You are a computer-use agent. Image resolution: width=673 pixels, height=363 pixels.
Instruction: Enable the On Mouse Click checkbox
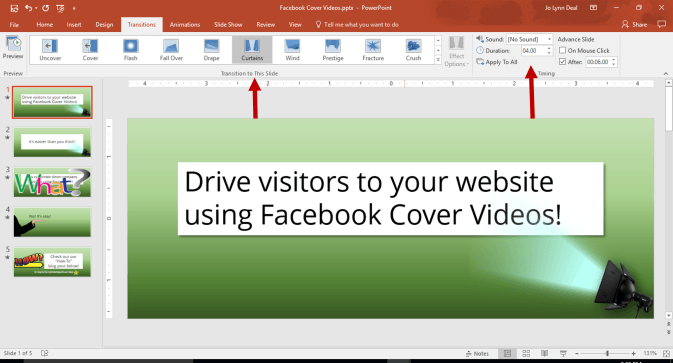click(562, 50)
